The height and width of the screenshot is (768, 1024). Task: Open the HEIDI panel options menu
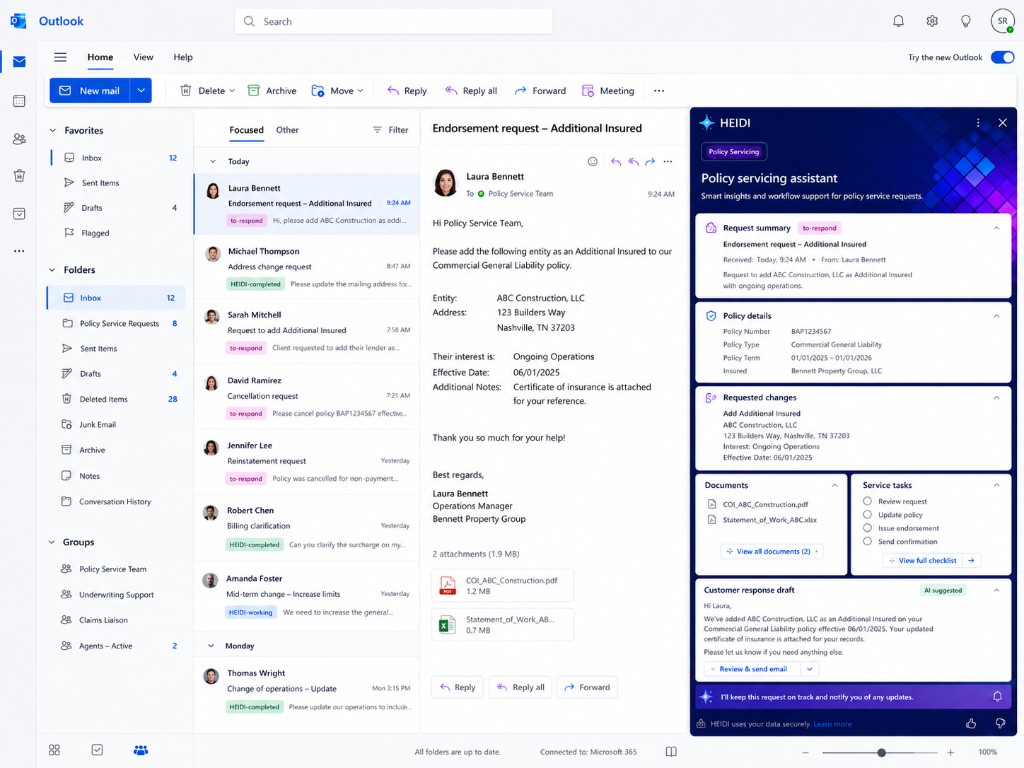coord(978,123)
